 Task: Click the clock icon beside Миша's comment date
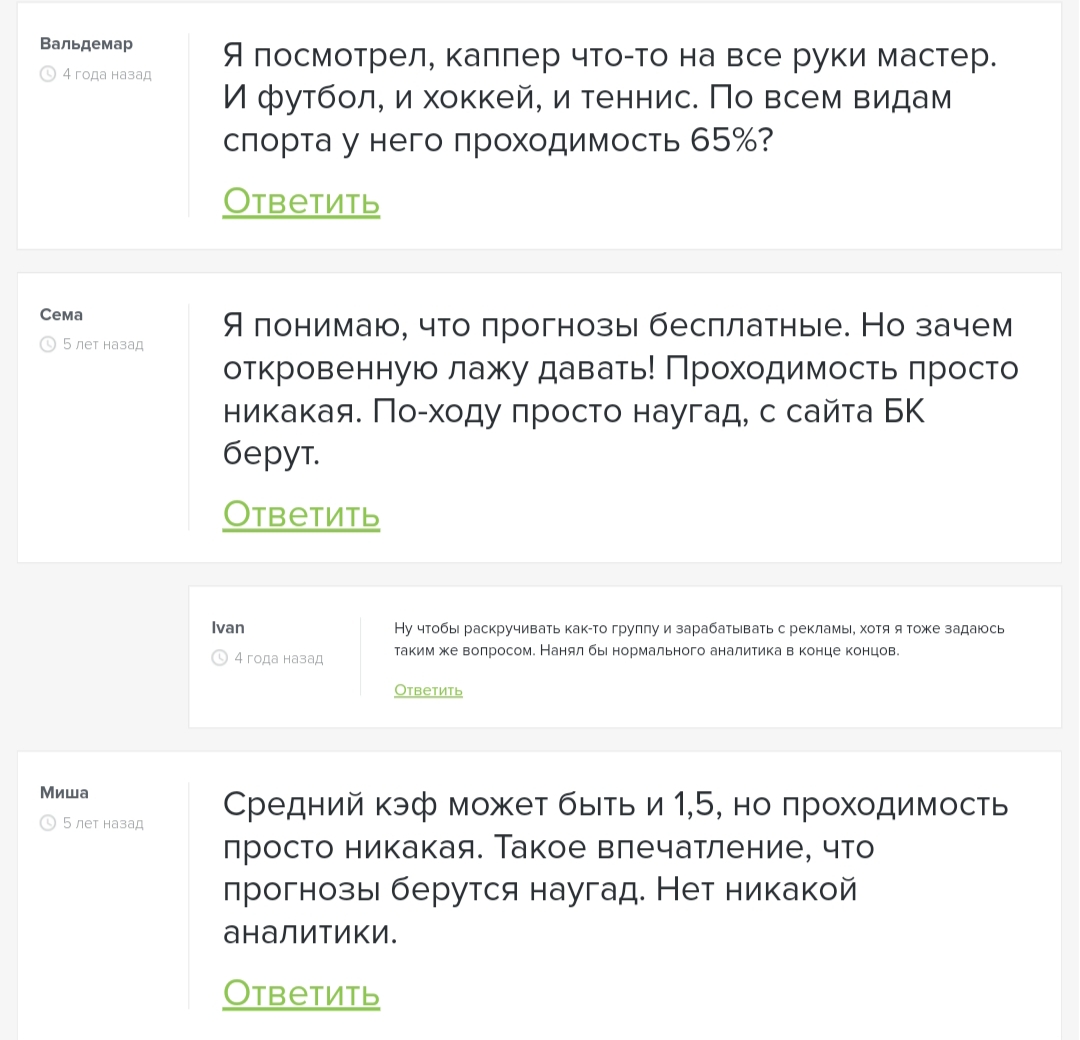click(x=47, y=823)
